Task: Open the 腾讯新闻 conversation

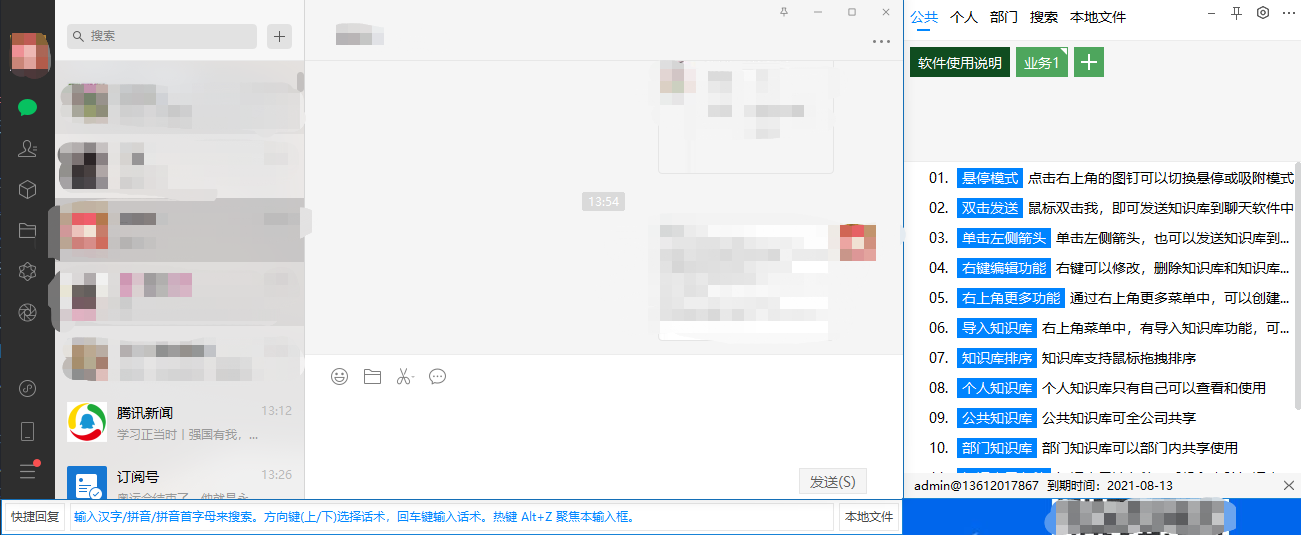Action: 180,422
